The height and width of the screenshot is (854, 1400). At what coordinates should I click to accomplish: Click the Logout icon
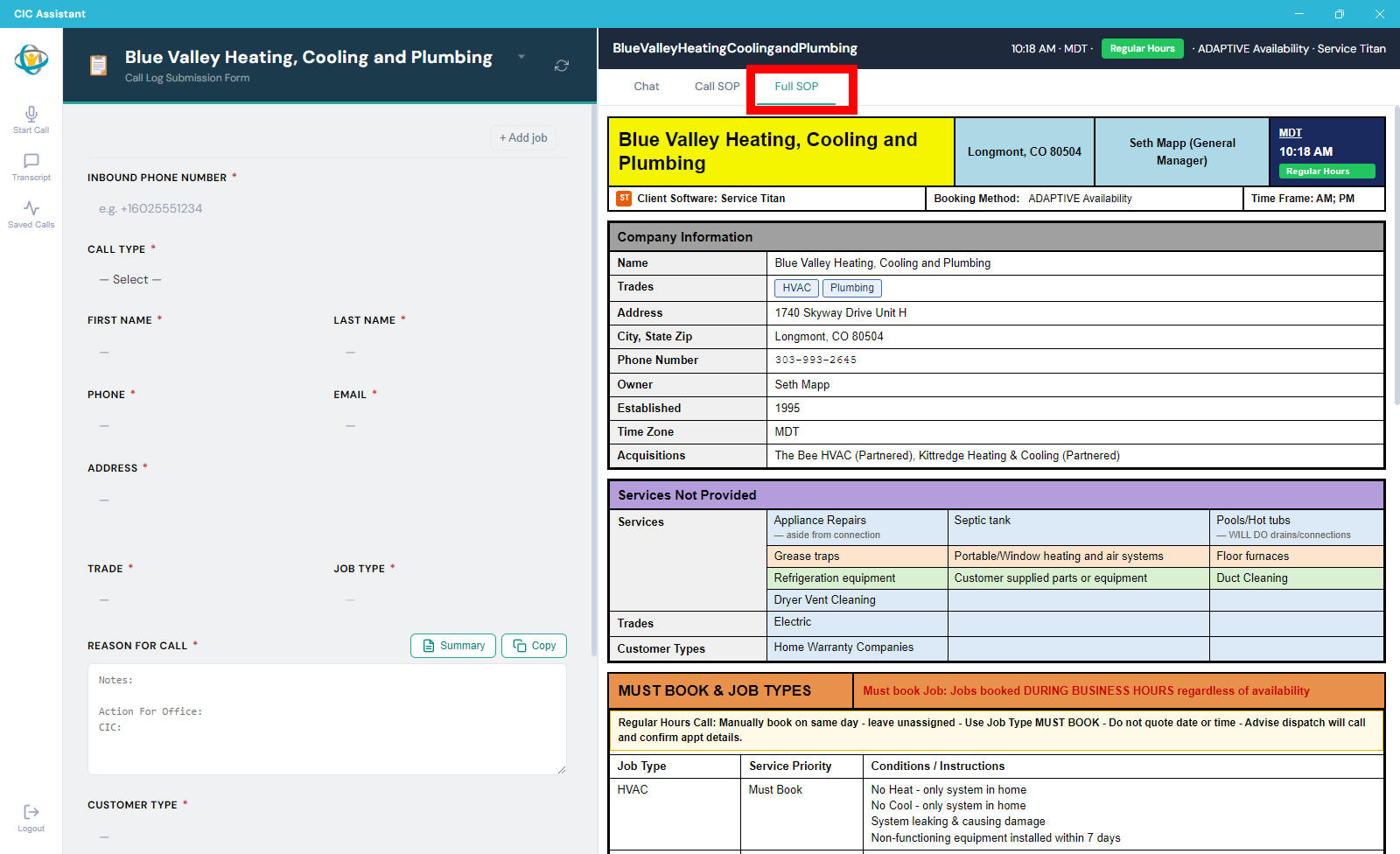[x=31, y=818]
